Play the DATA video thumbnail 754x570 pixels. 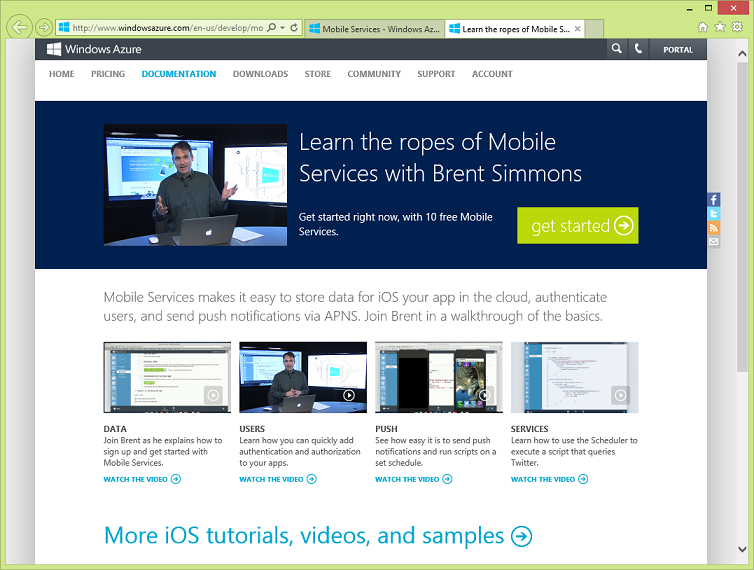167,378
